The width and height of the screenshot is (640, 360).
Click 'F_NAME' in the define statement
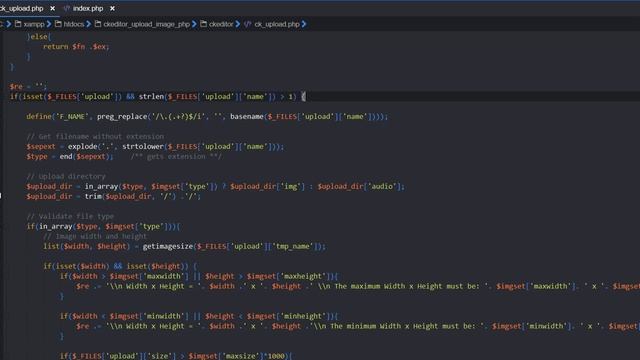[x=72, y=116]
